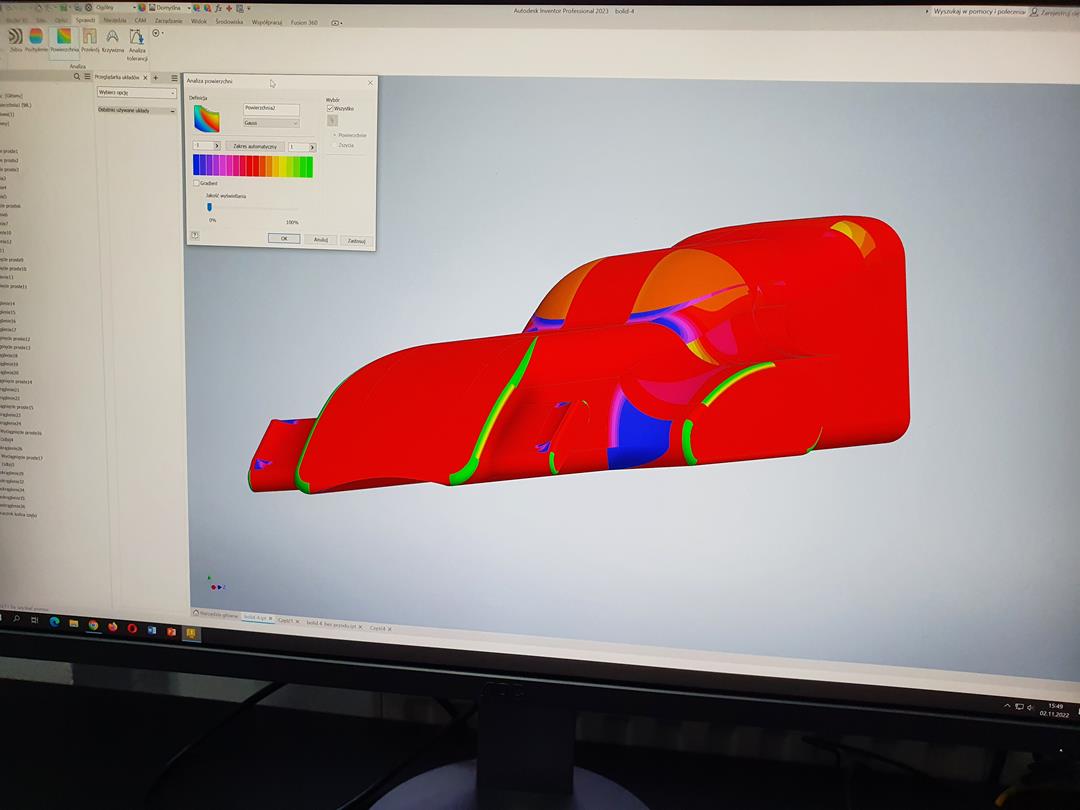Add a new browser panel with plus
Viewport: 1080px width, 810px height.
pos(156,77)
